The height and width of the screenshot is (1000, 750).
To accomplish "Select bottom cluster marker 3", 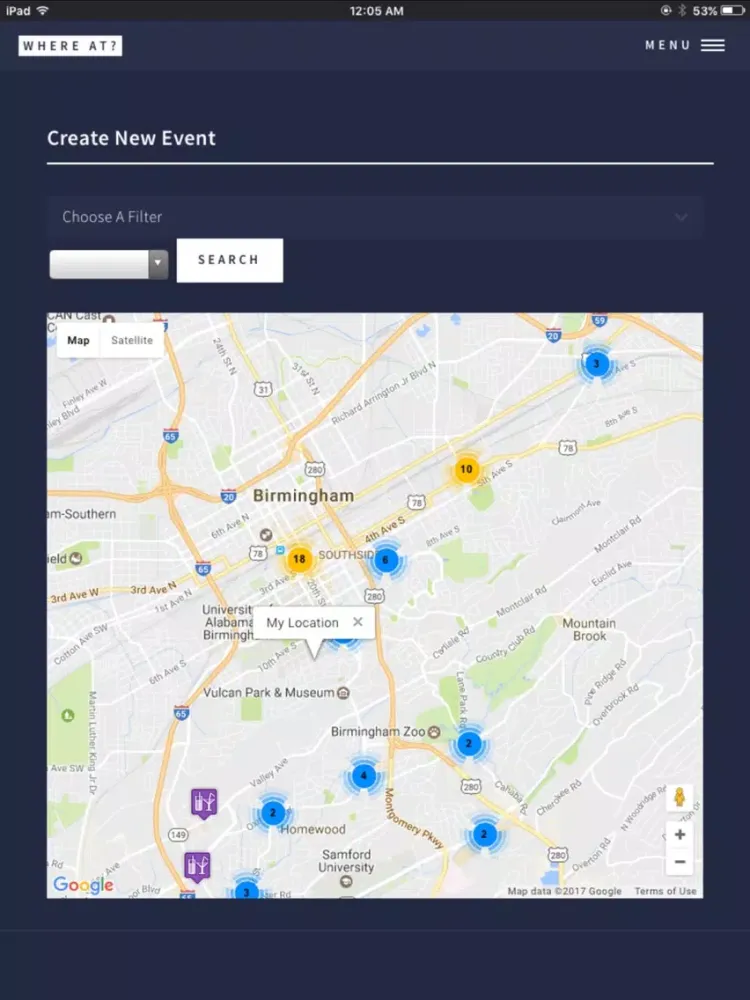I will (x=247, y=890).
